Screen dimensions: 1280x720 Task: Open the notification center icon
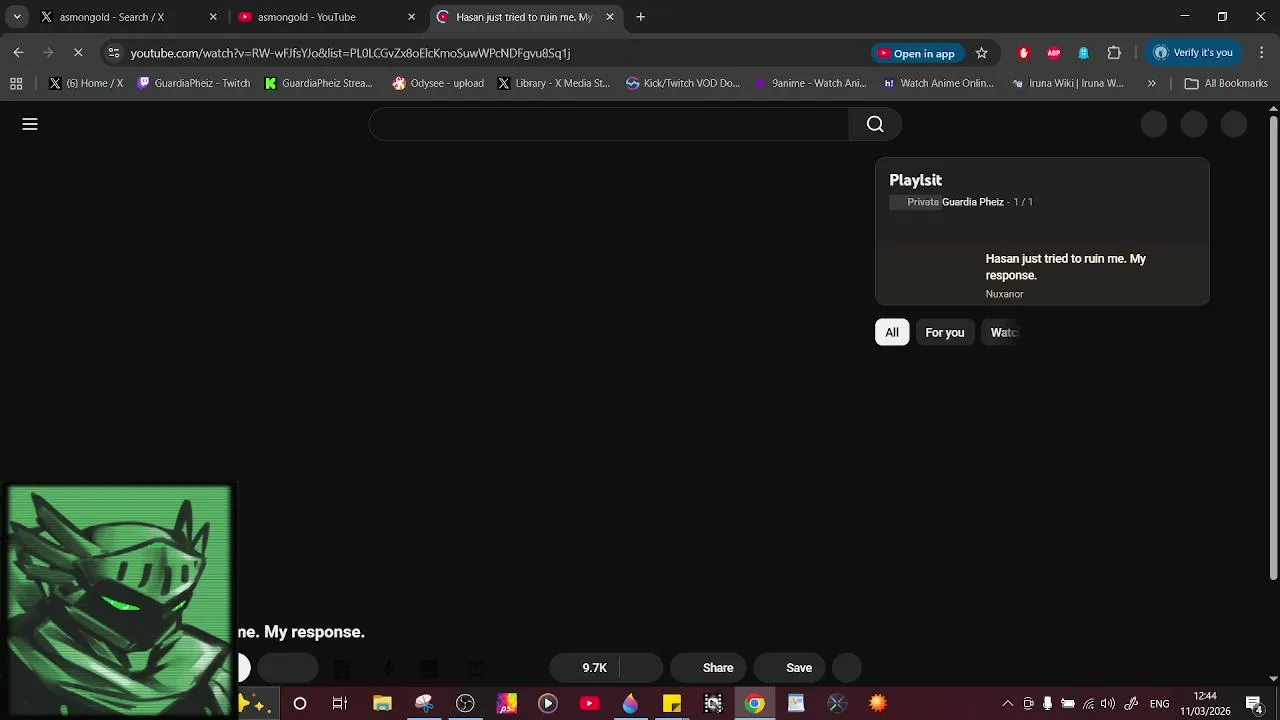(1254, 704)
